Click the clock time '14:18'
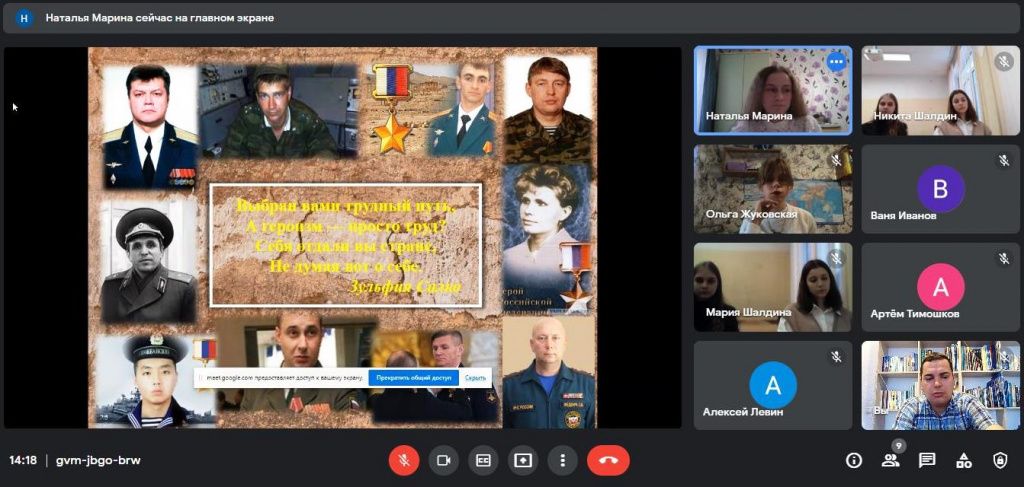This screenshot has width=1024, height=487. pos(23,460)
